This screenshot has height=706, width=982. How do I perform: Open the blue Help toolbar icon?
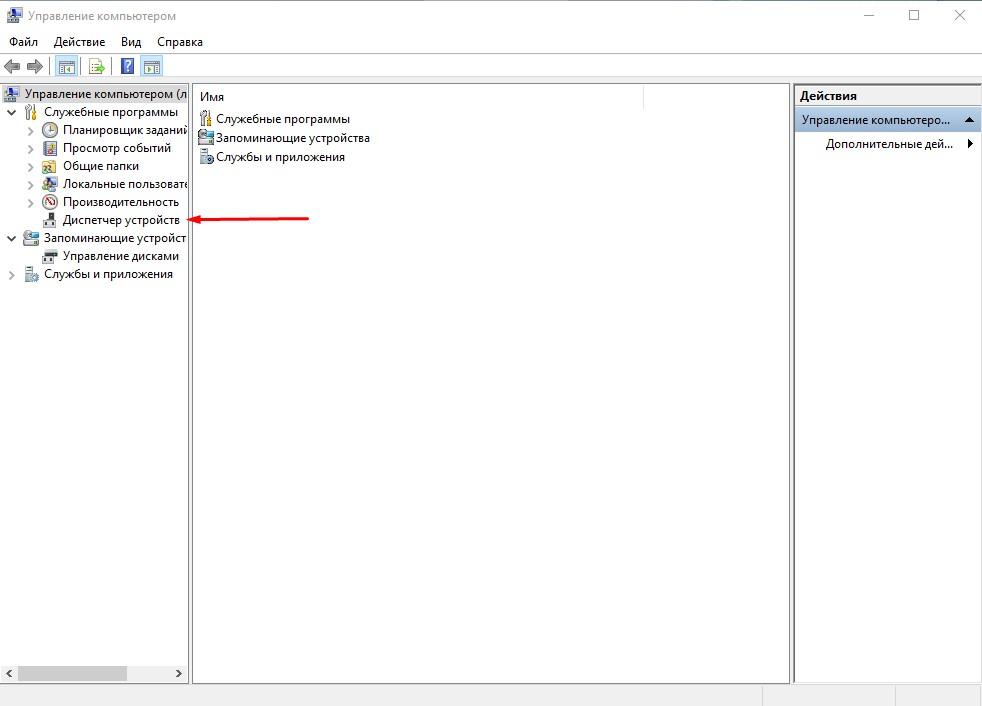tap(127, 66)
